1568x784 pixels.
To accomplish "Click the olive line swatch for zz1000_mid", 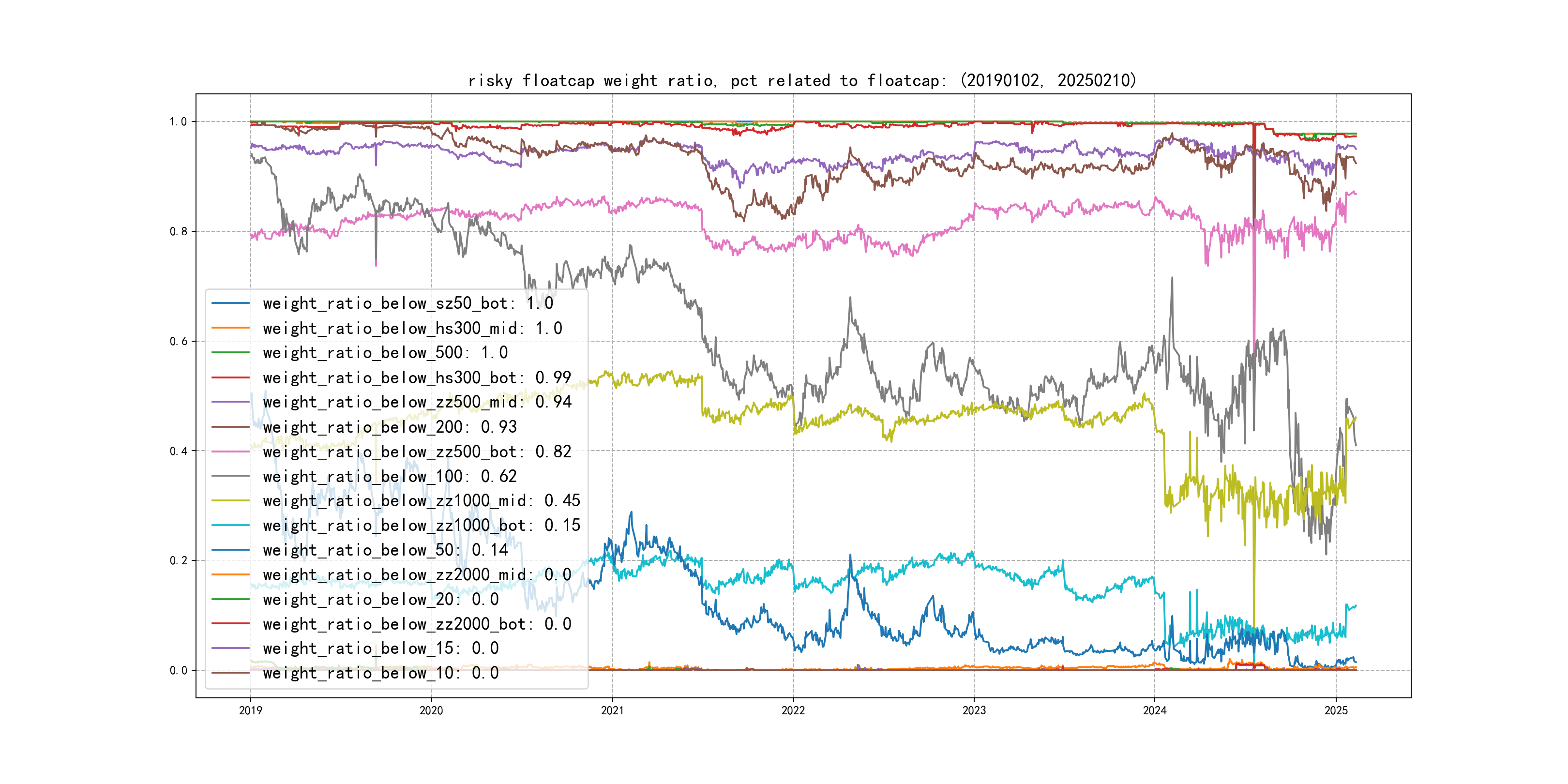I will pyautogui.click(x=231, y=500).
